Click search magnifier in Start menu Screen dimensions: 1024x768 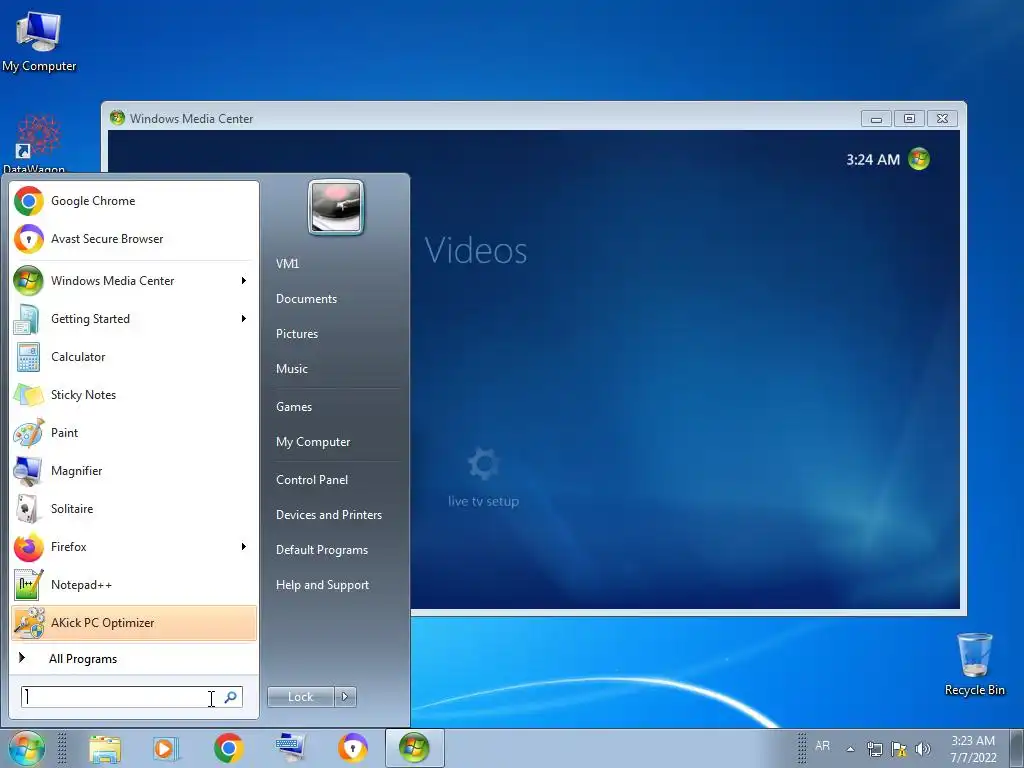point(231,697)
